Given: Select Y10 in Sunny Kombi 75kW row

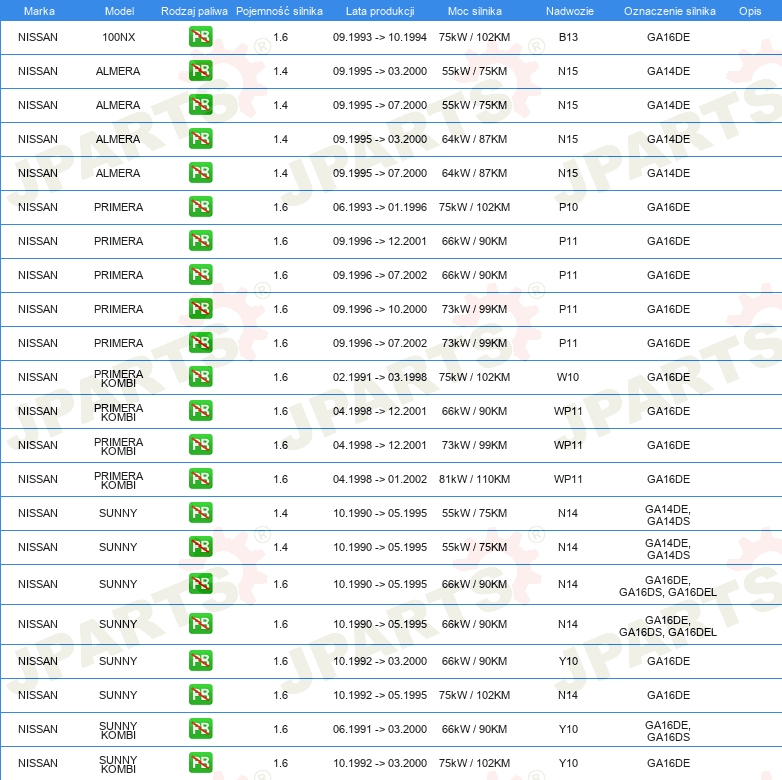Looking at the screenshot, I should coord(568,764).
